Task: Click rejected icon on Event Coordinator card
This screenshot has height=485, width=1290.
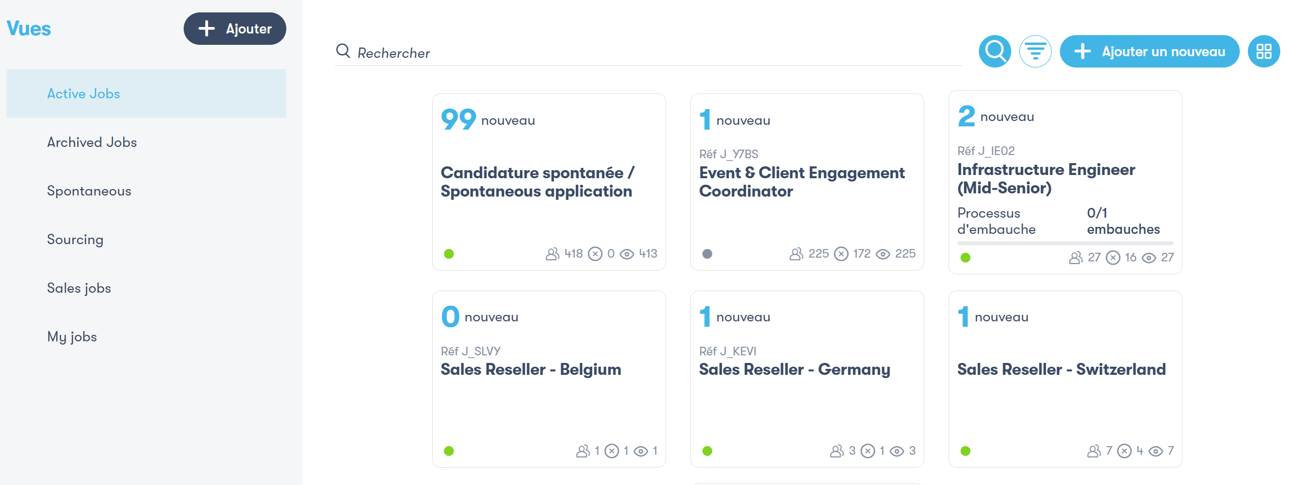Action: tap(841, 254)
